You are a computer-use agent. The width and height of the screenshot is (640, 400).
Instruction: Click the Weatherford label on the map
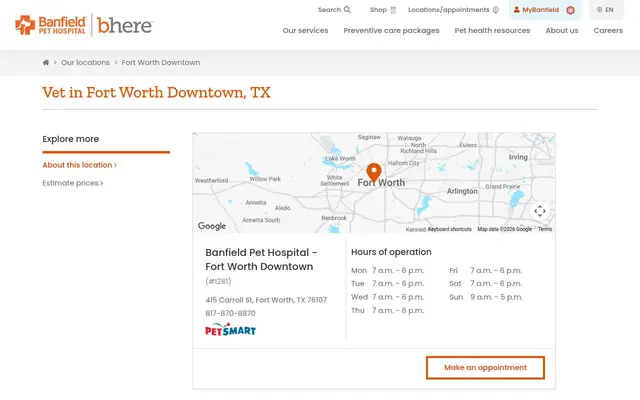pos(211,180)
